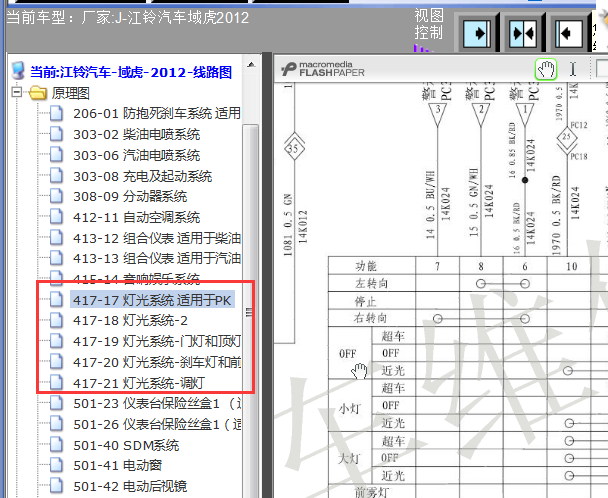Open 413-13 组合仪表 适用于汽油 document
The image size is (608, 498).
point(156,258)
